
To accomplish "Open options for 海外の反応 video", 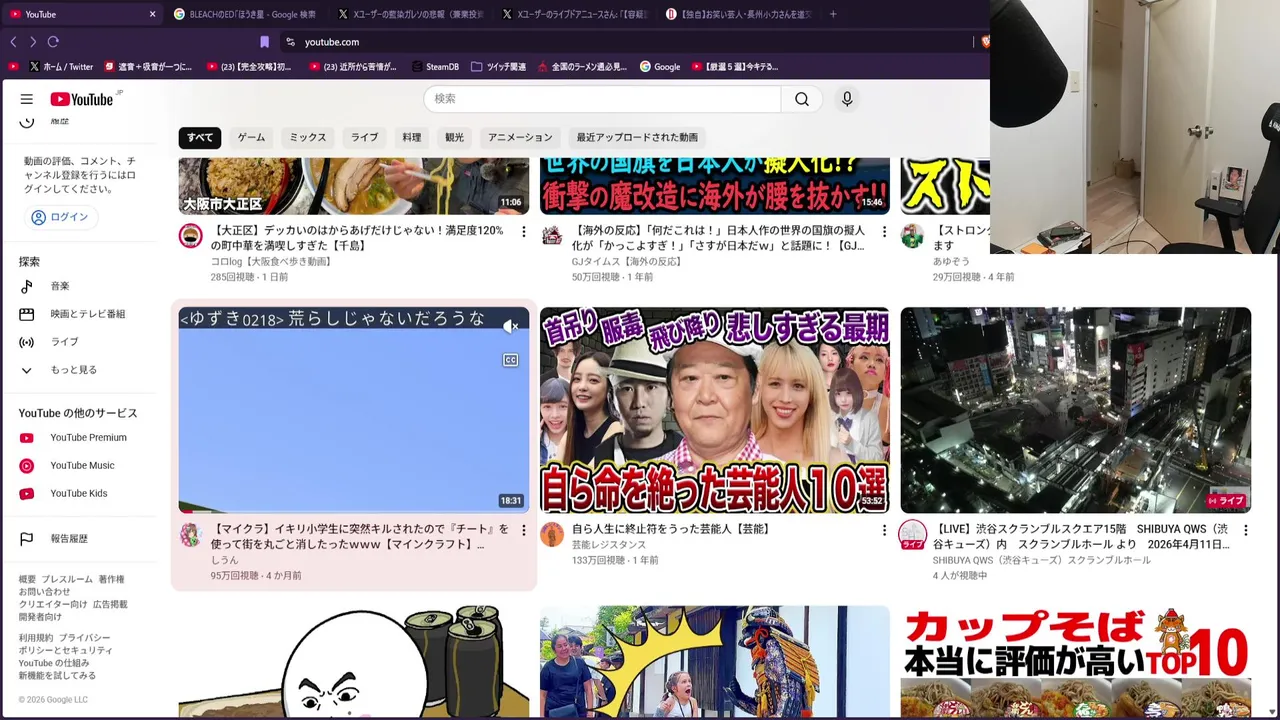I will tap(884, 231).
